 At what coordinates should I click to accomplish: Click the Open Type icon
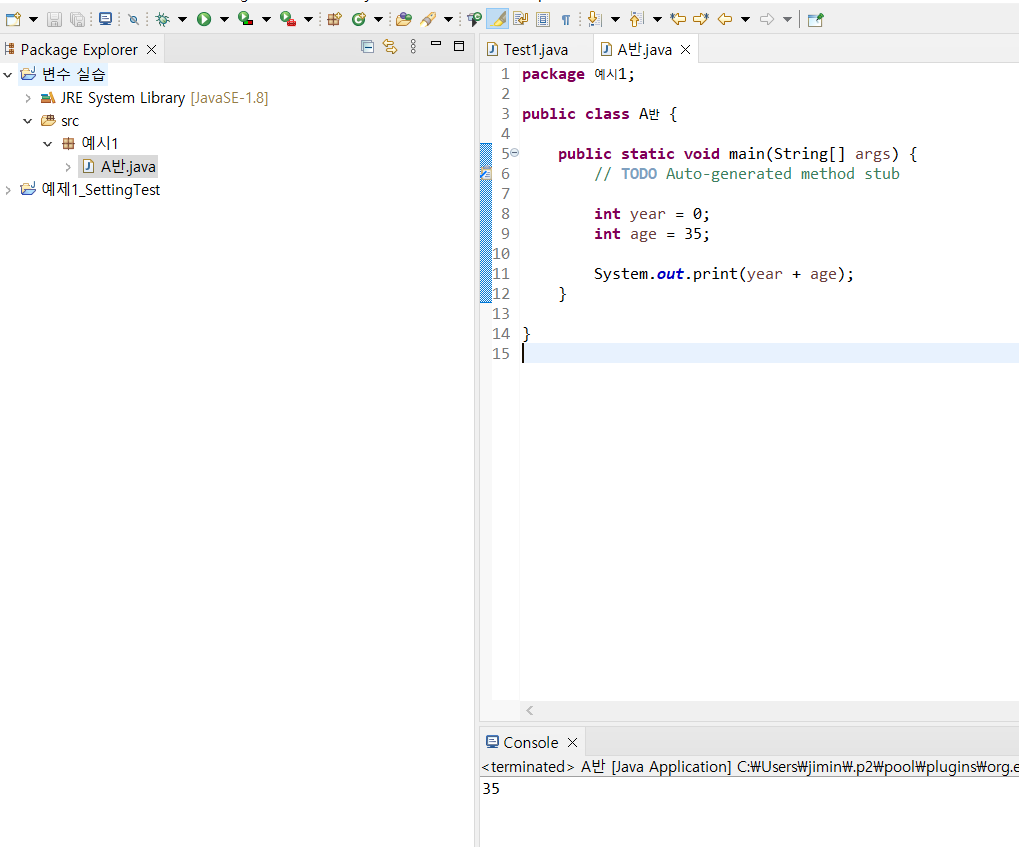coord(404,20)
